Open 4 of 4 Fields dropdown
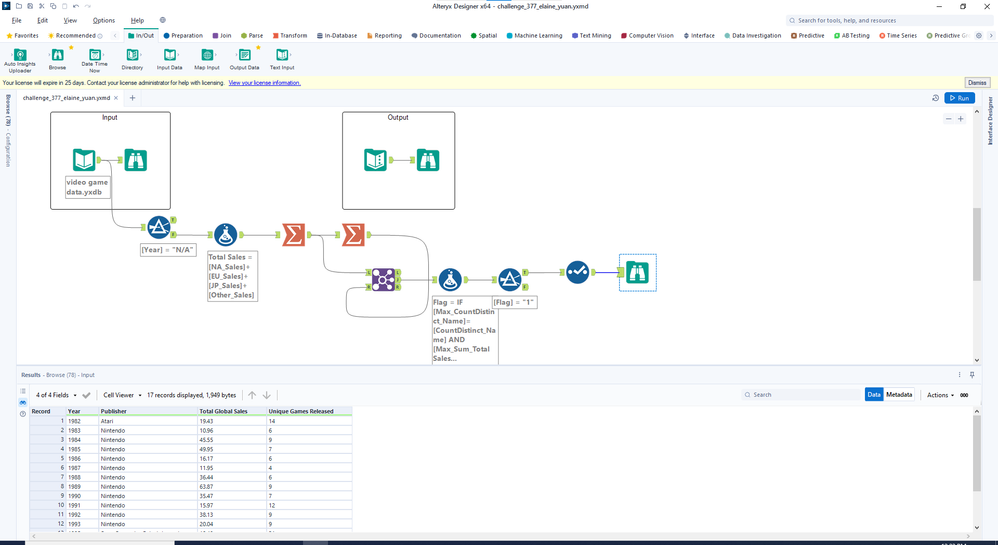The height and width of the screenshot is (545, 998). 56,395
